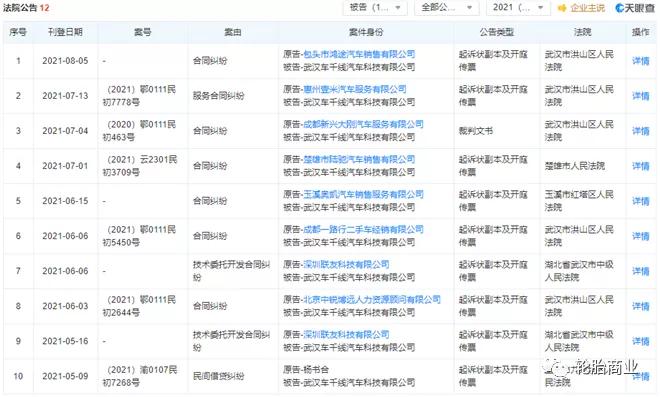Screen dimensions: 660x397
Task: Open 详情 for the 2021-06-15 announcement
Action: pos(641,201)
